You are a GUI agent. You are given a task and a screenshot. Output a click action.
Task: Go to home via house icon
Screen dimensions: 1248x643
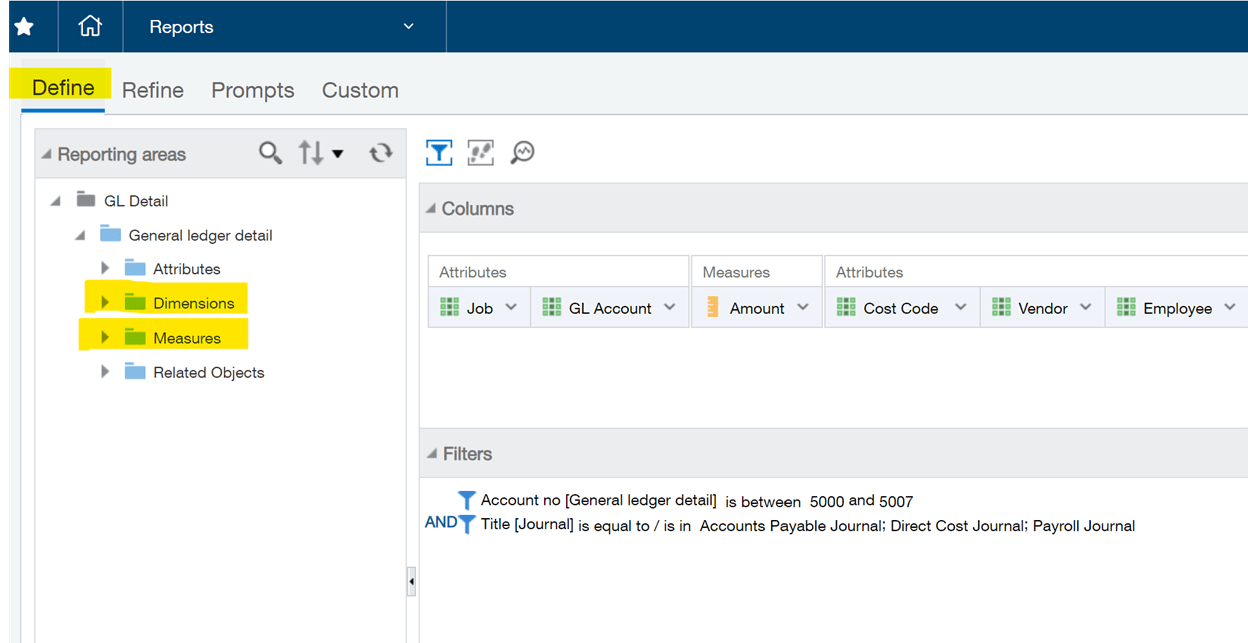[90, 27]
